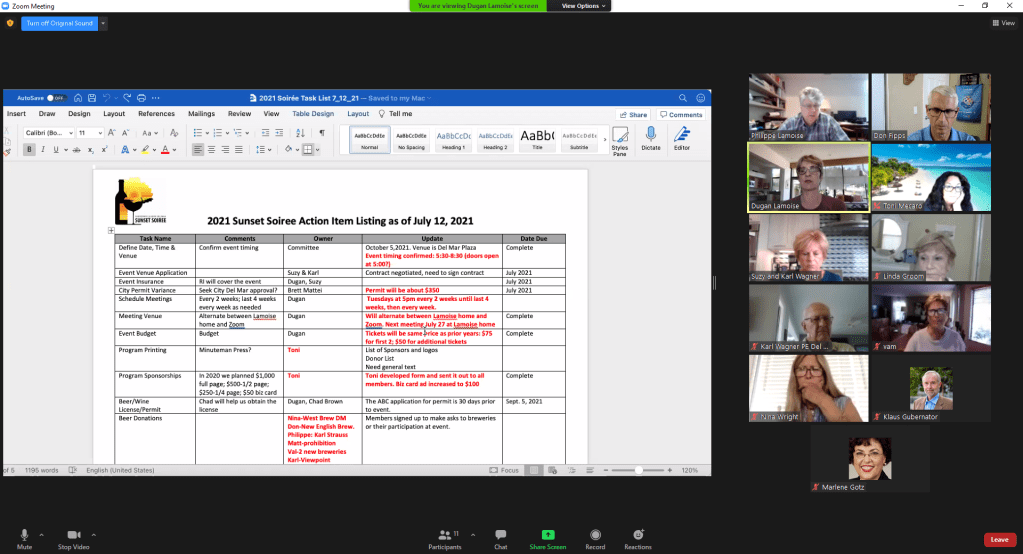Expand the font size dropdown
This screenshot has height=554, width=1023.
(x=99, y=133)
